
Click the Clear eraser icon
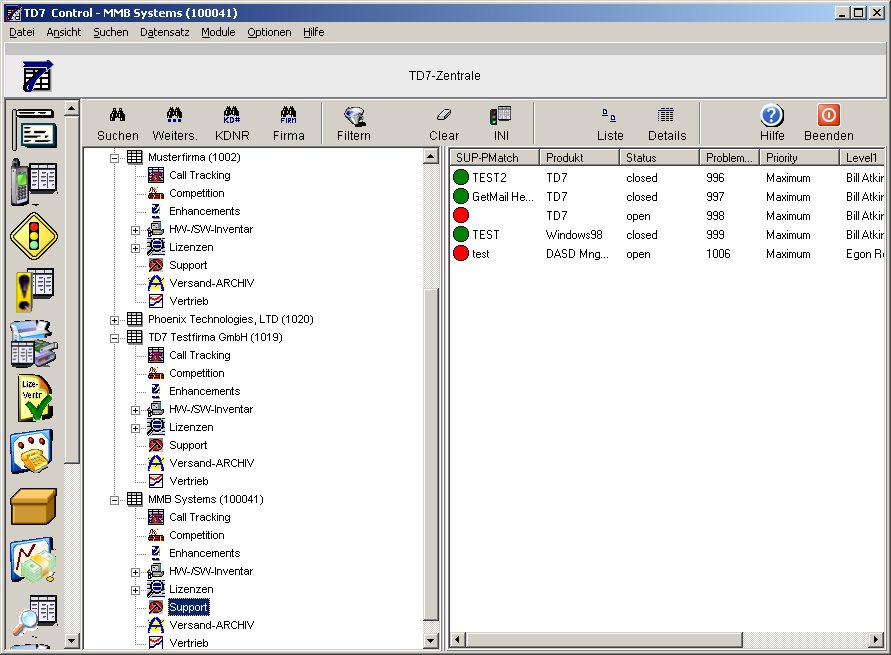tap(444, 116)
